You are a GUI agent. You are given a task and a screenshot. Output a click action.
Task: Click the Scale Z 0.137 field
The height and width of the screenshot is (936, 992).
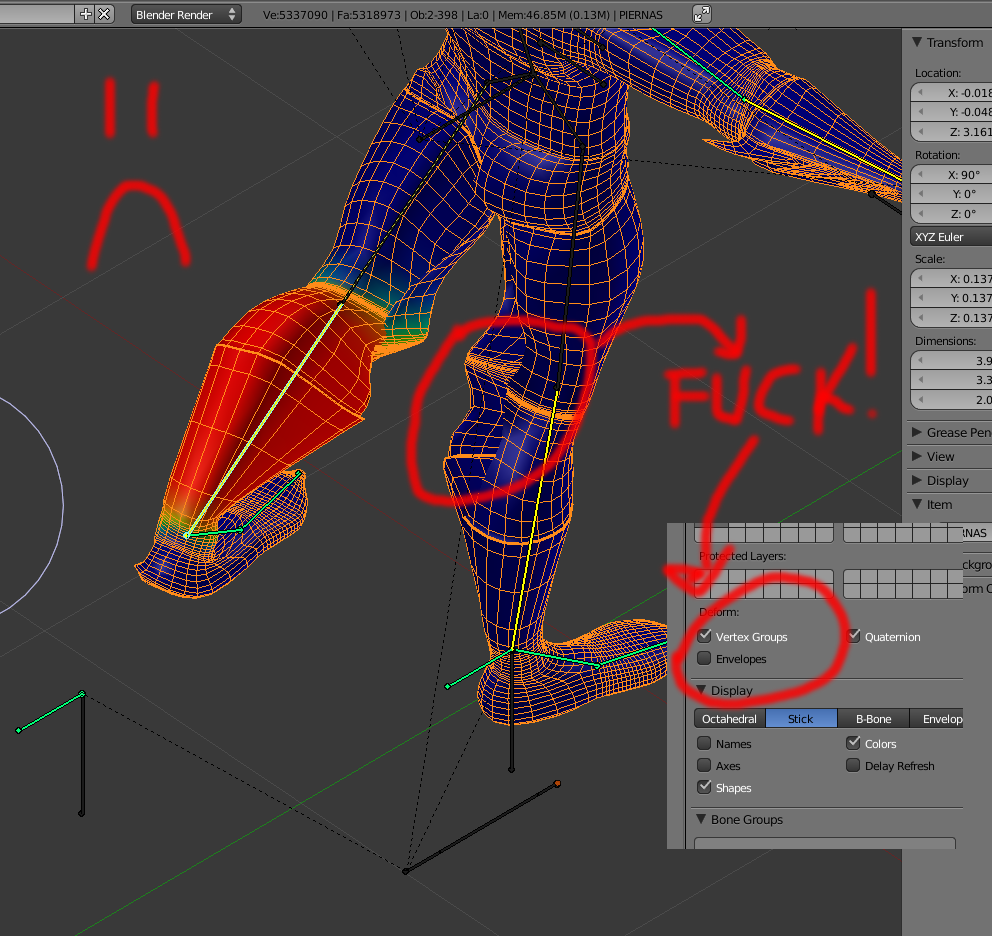[951, 318]
